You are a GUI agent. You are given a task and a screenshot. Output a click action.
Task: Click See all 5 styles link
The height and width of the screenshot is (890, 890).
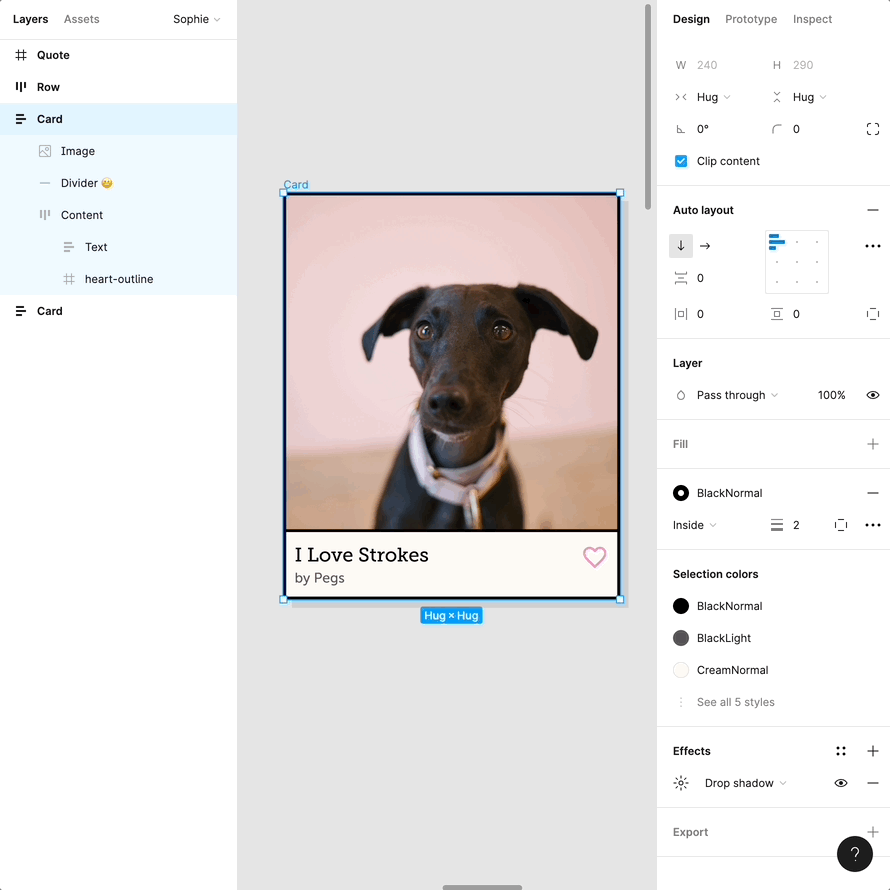click(736, 702)
